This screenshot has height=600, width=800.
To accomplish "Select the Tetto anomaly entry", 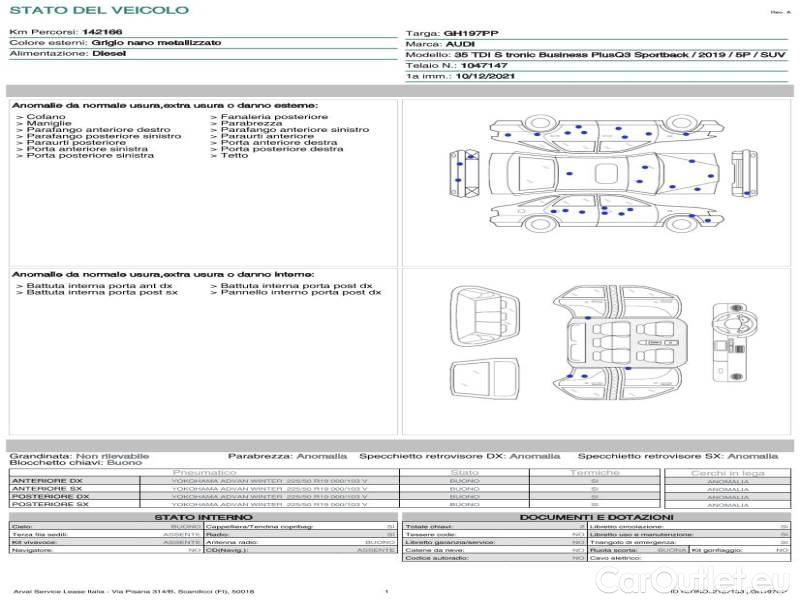I will [234, 156].
